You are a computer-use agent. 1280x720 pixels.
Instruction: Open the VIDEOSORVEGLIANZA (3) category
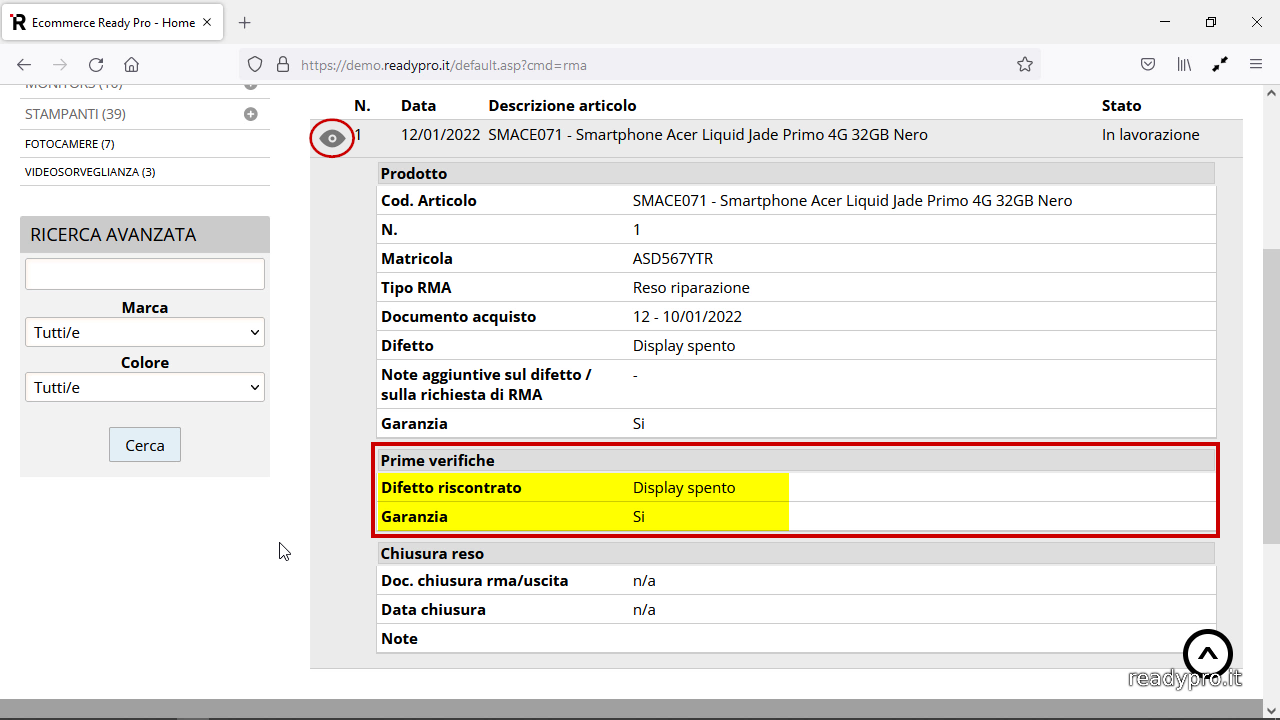[90, 172]
